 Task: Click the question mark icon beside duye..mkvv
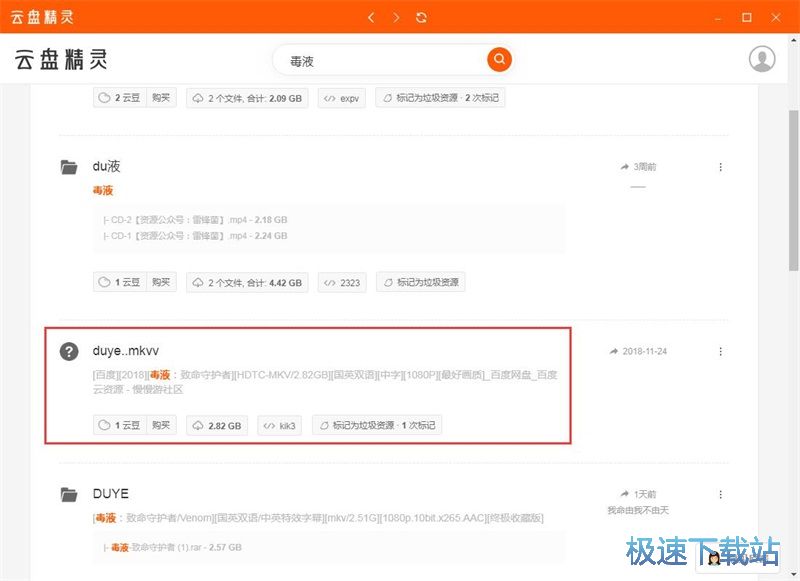[69, 351]
